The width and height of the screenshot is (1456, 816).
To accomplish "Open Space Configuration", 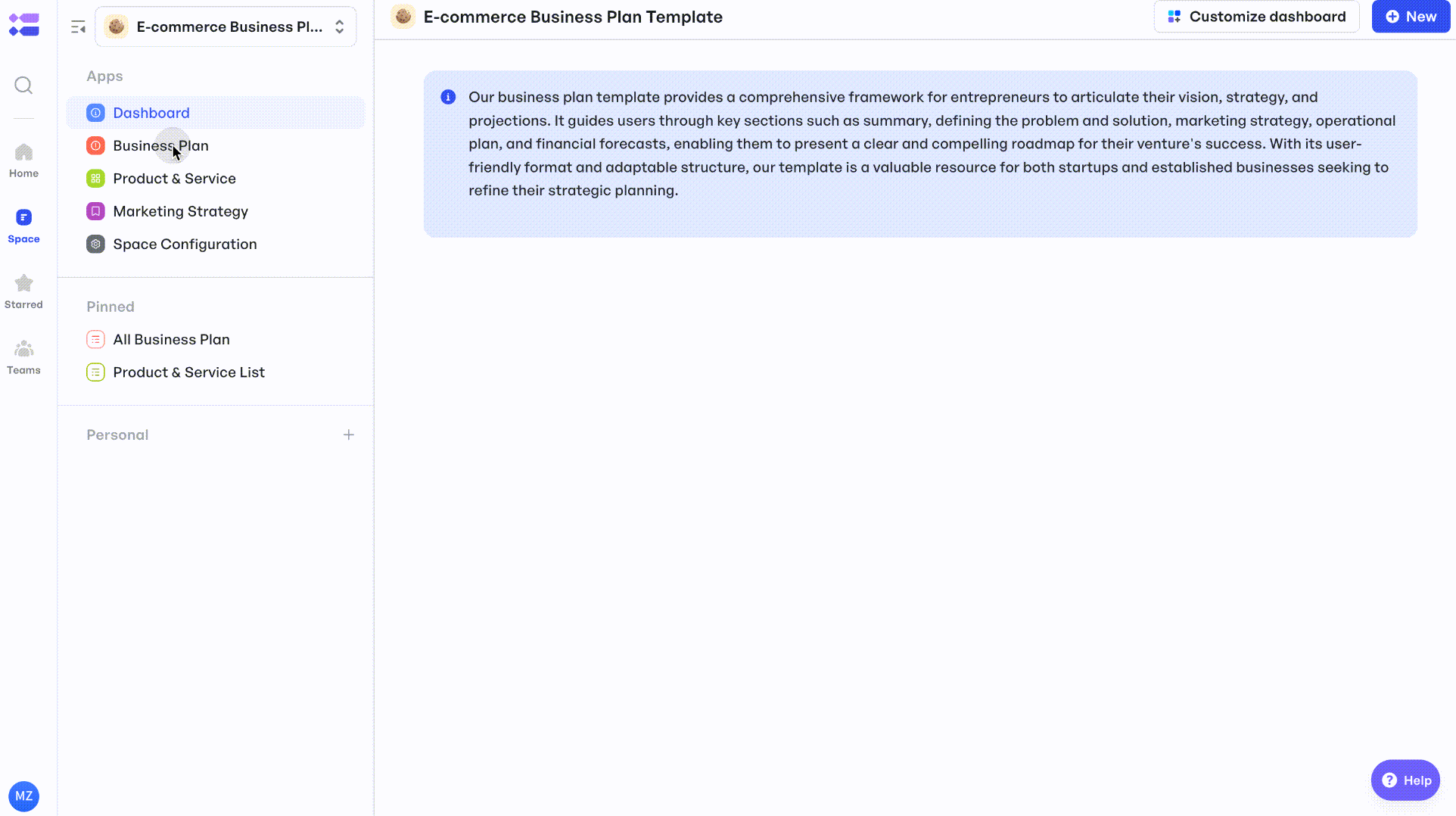I will (216, 244).
